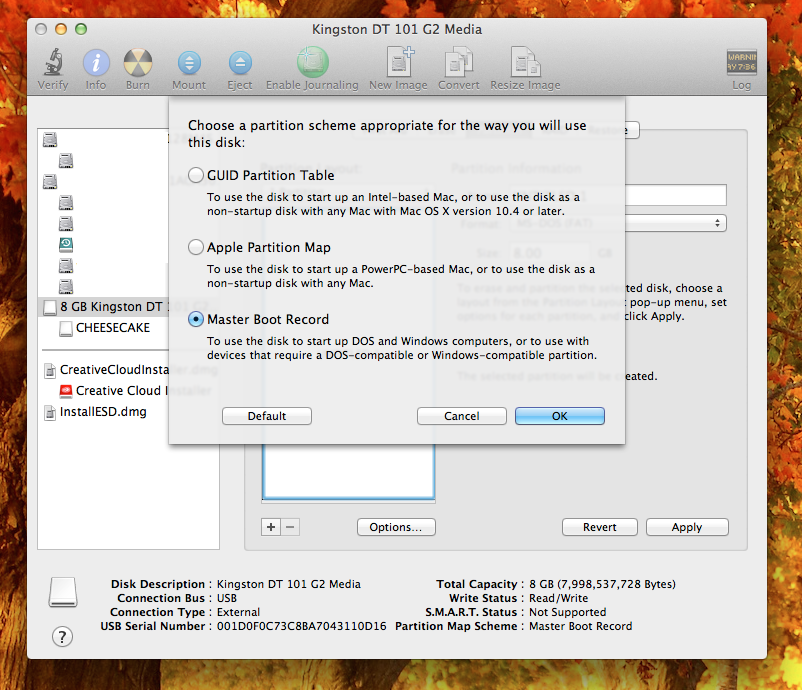Click the partition layout diagram box
This screenshot has height=690, width=802.
(349, 471)
